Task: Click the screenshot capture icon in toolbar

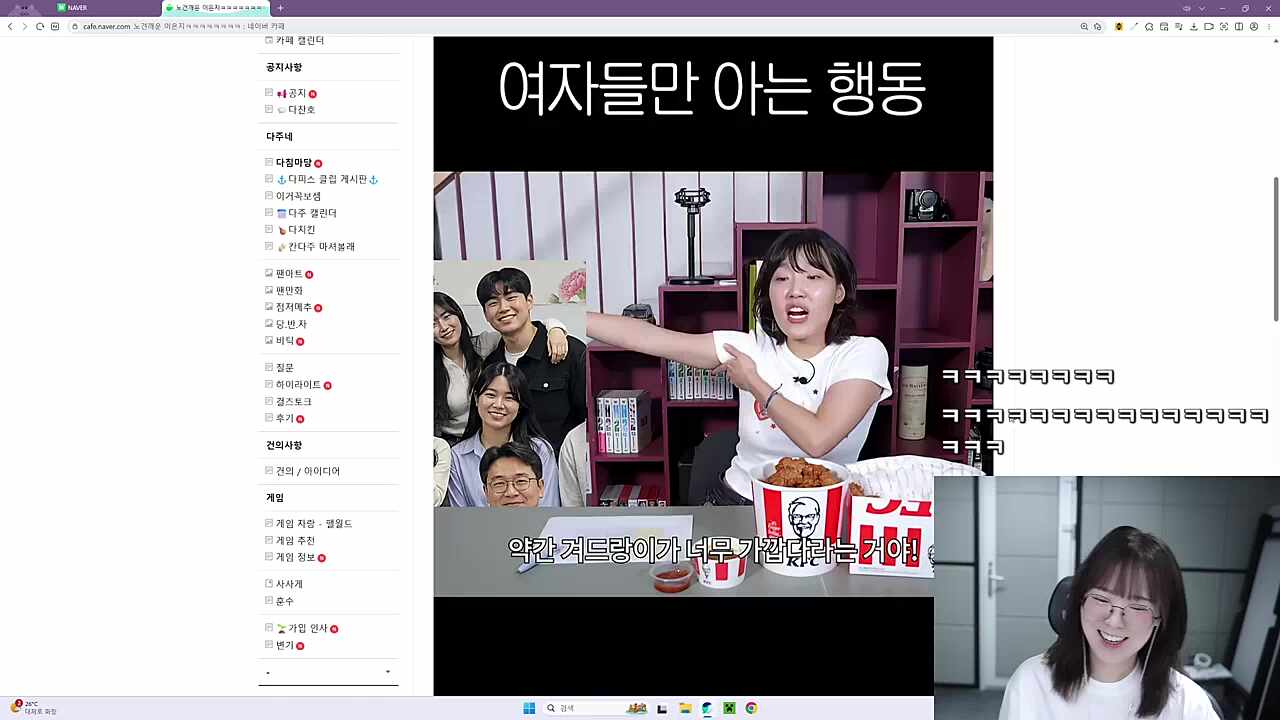Action: (x=1223, y=26)
